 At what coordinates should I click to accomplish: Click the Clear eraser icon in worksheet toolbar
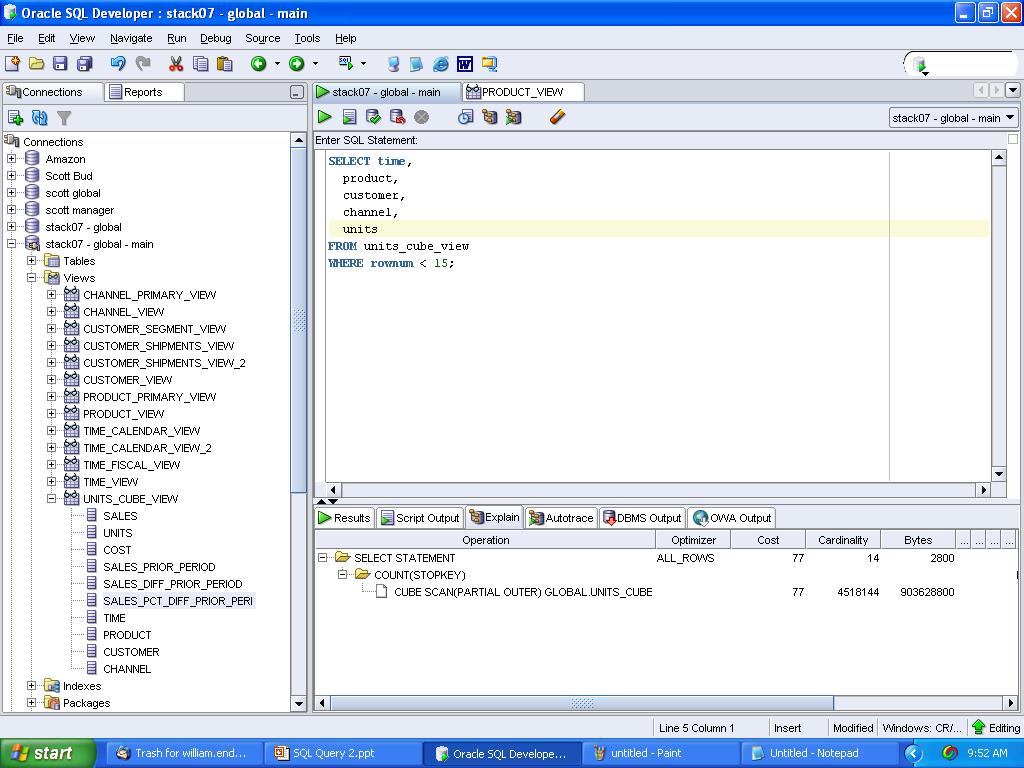[x=557, y=117]
